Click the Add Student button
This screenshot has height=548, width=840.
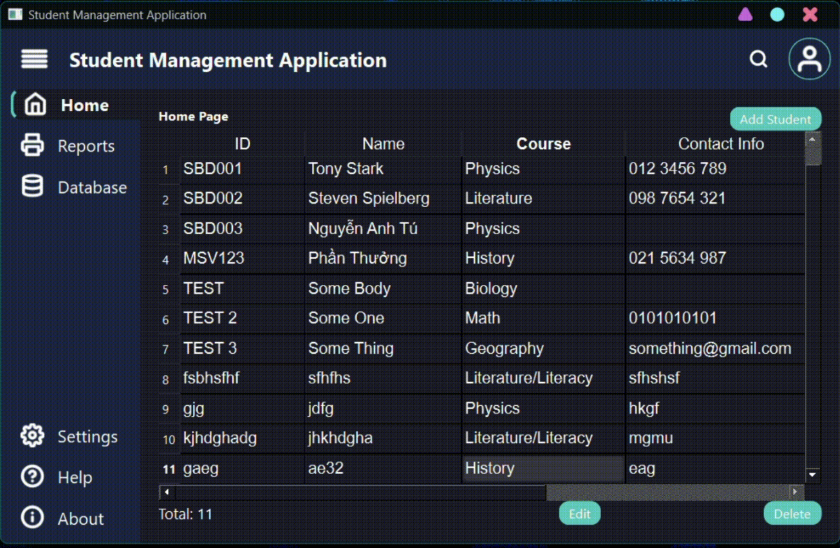[775, 119]
